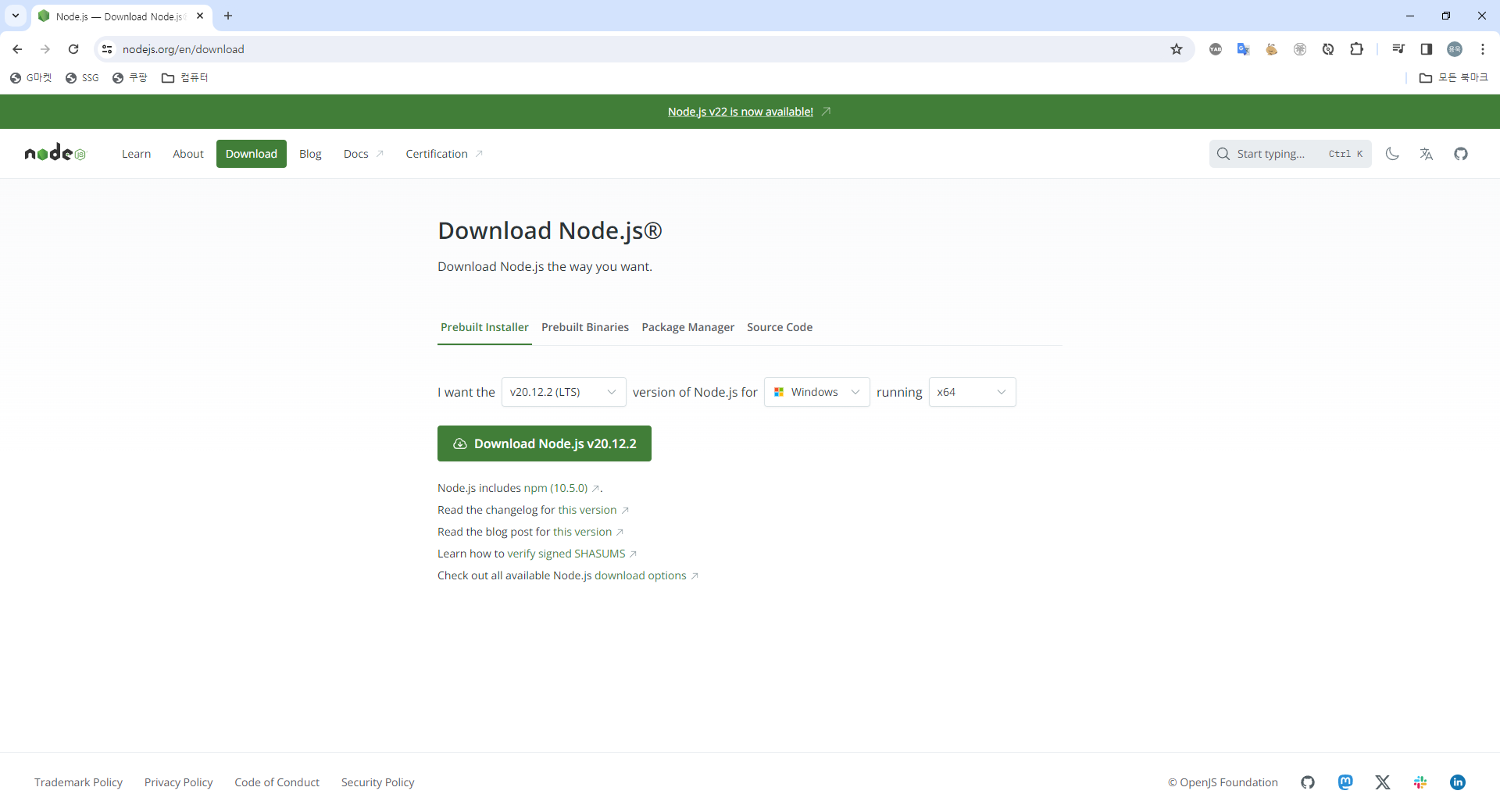The width and height of the screenshot is (1500, 812).
Task: Open the 쿠팡 bookmark
Action: [x=130, y=77]
